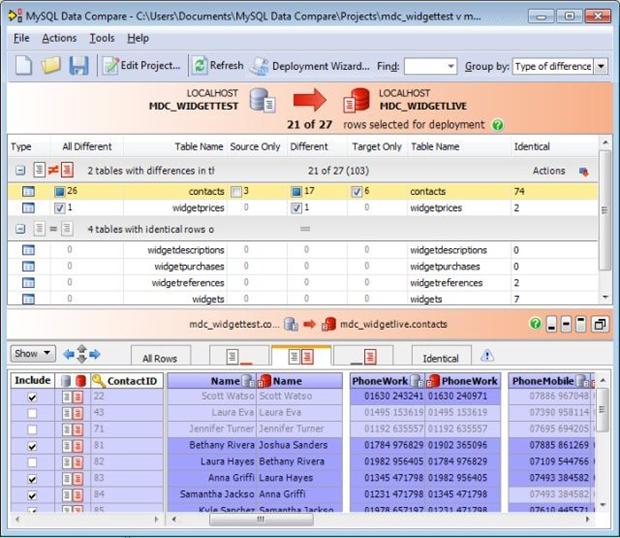
Task: Open help icon in the row comparison header
Action: coord(535,324)
